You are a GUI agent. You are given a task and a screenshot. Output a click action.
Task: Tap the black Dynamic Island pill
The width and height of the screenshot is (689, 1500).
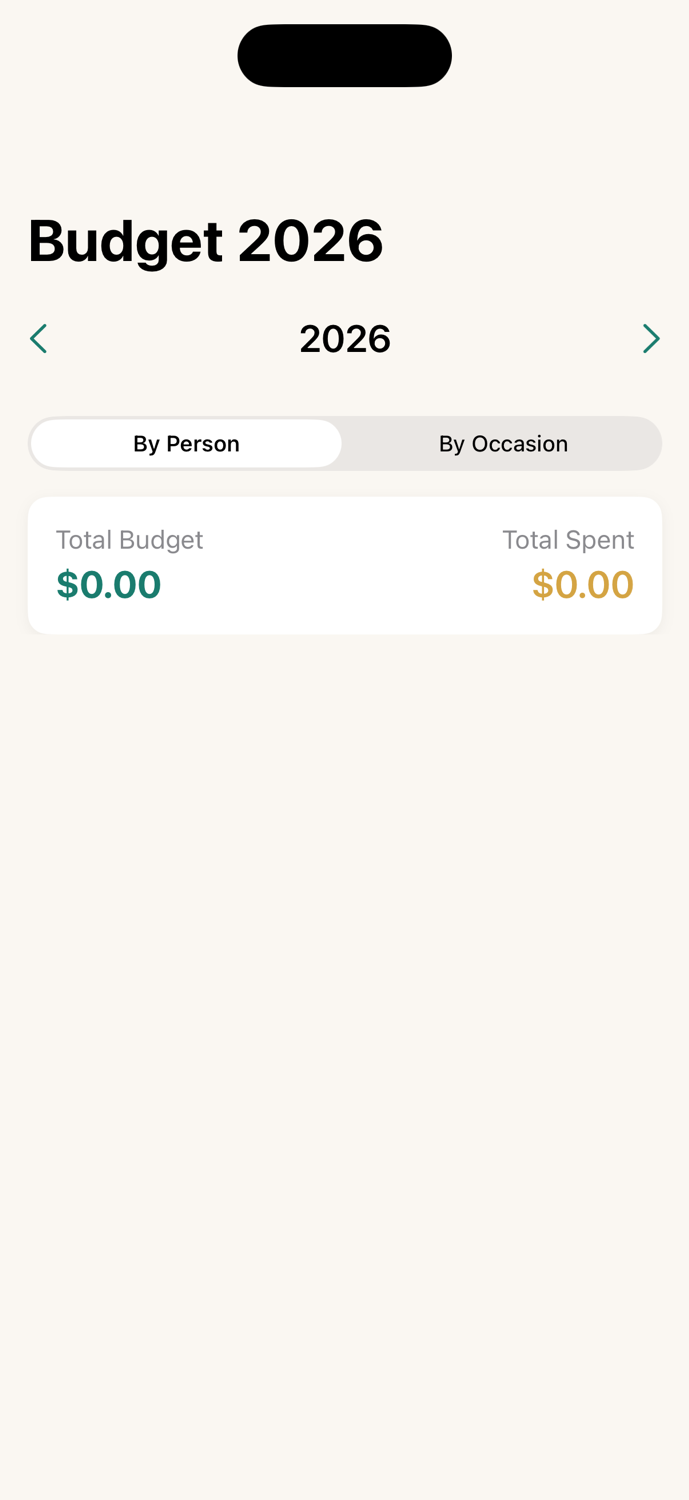345,56
